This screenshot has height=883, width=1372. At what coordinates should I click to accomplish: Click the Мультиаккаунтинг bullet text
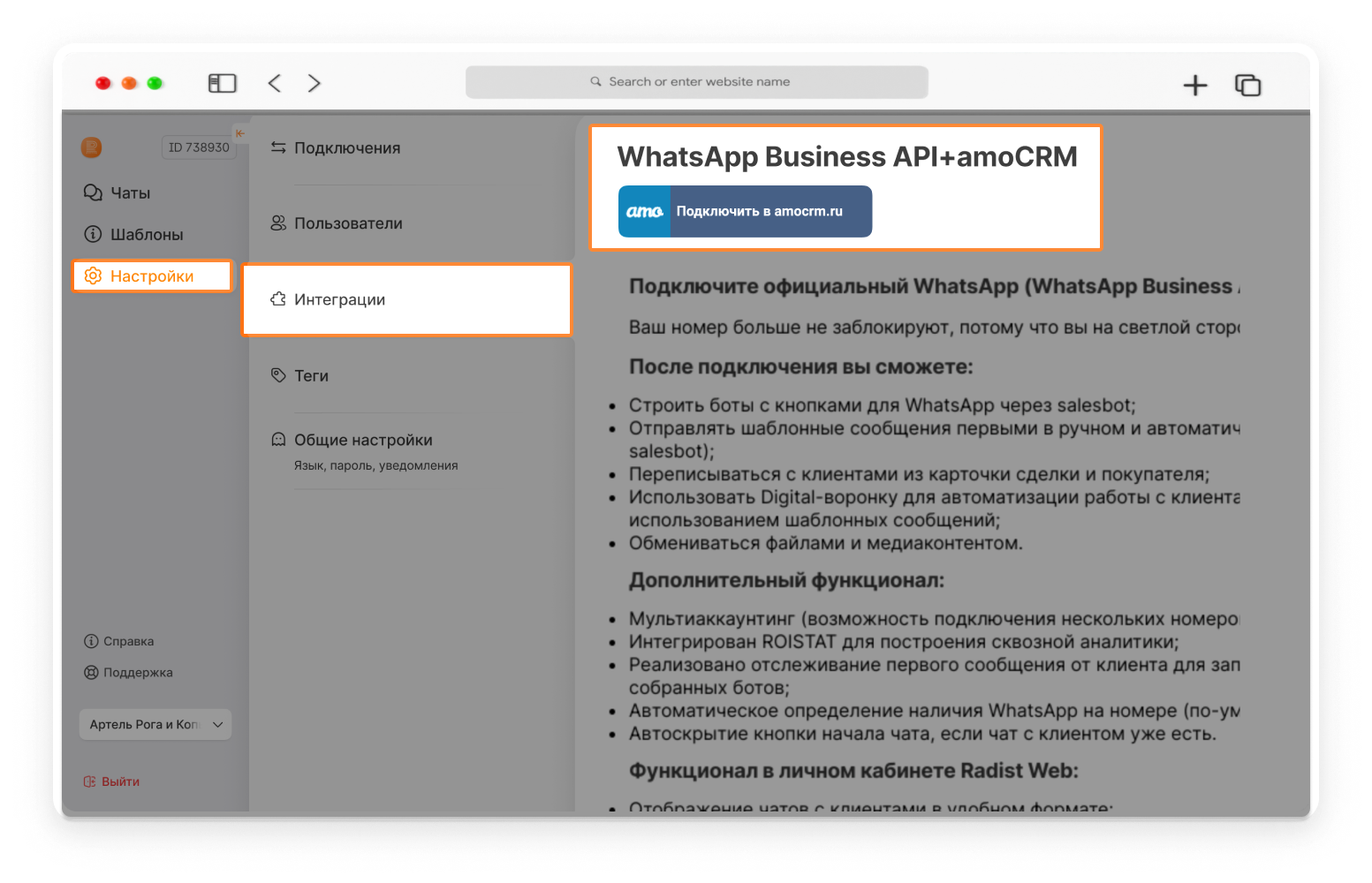(934, 619)
